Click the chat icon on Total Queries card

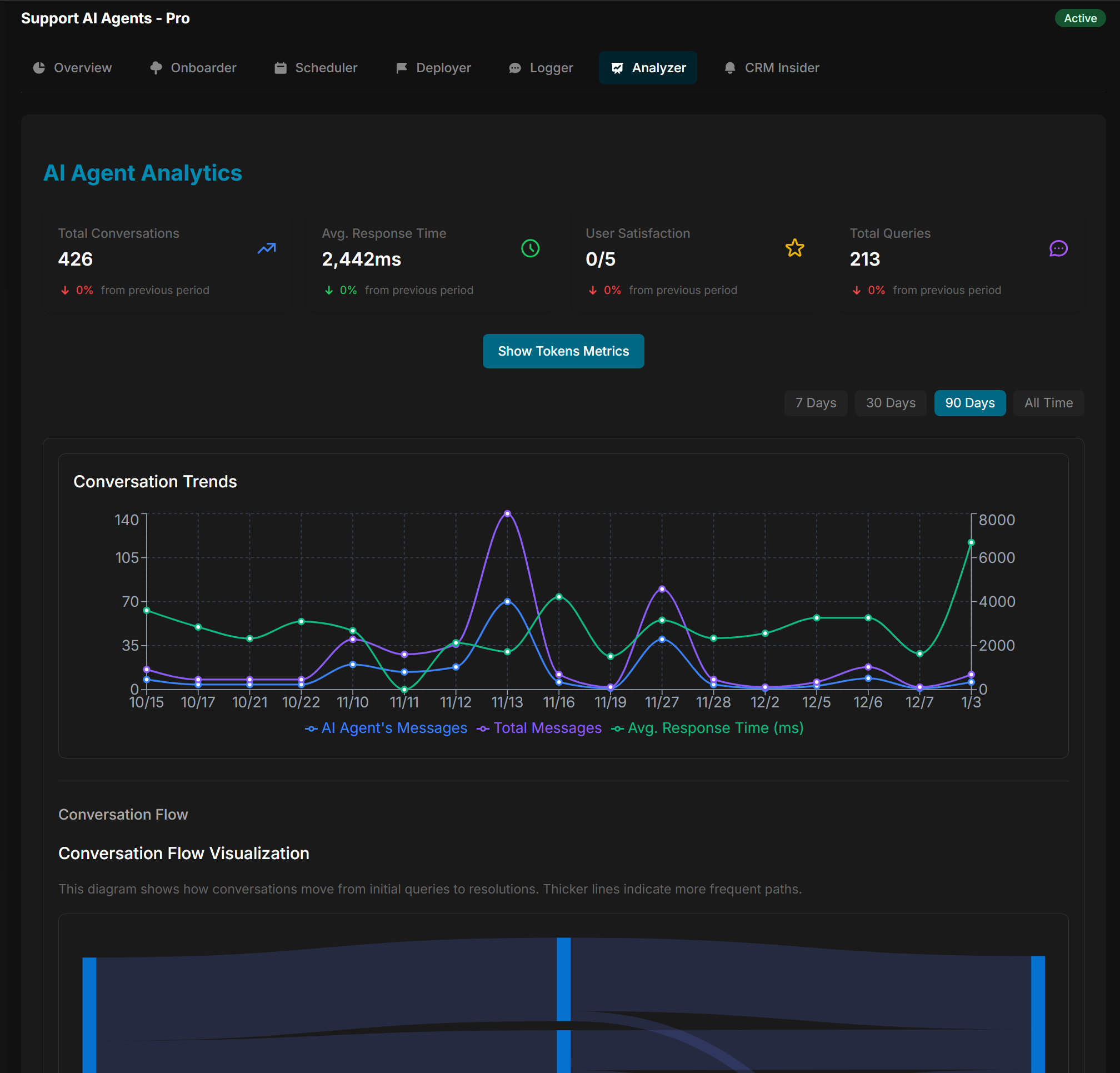pos(1059,249)
